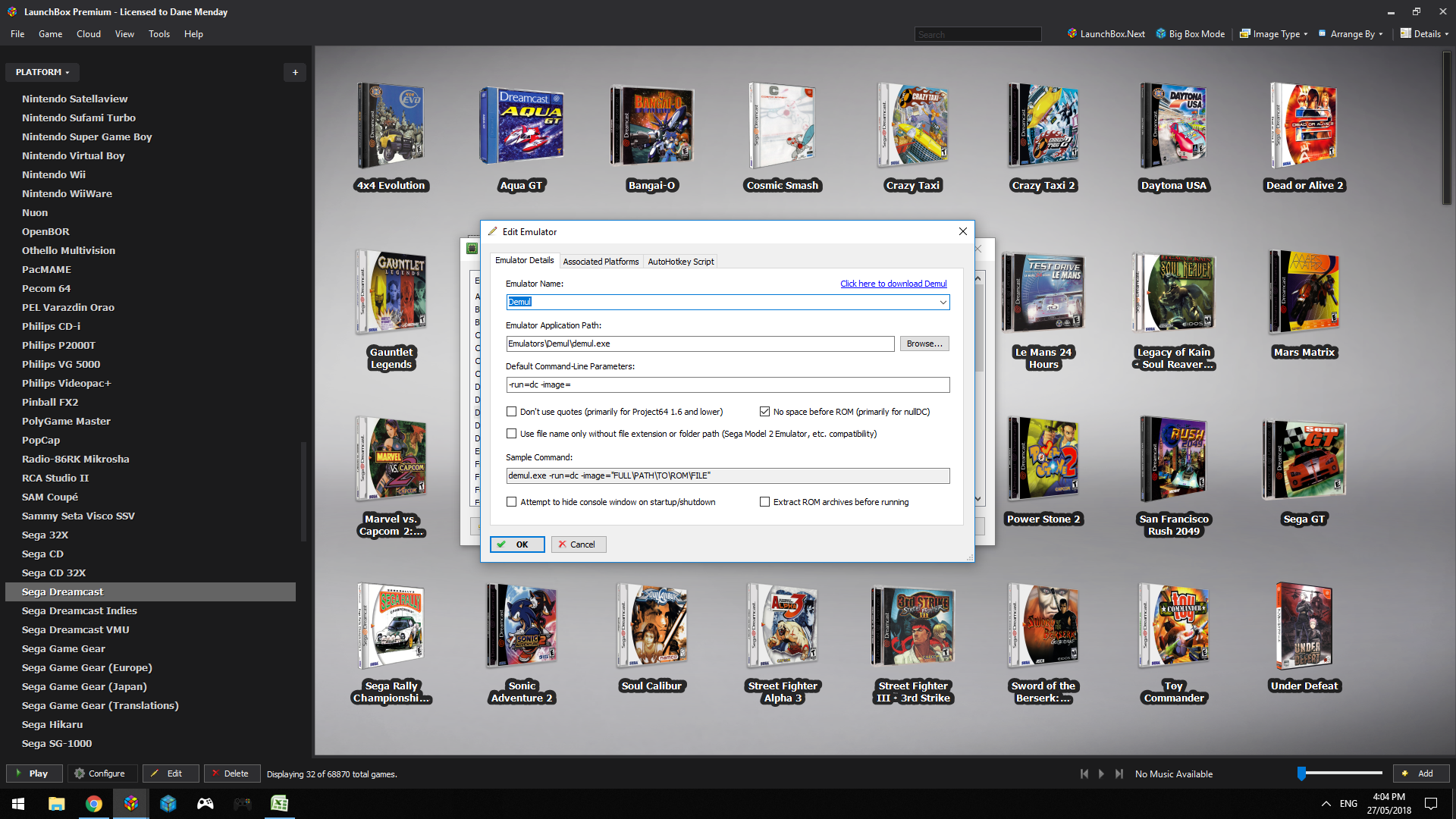This screenshot has height=819, width=1456.
Task: Select the Emulator Details tab
Action: (x=525, y=260)
